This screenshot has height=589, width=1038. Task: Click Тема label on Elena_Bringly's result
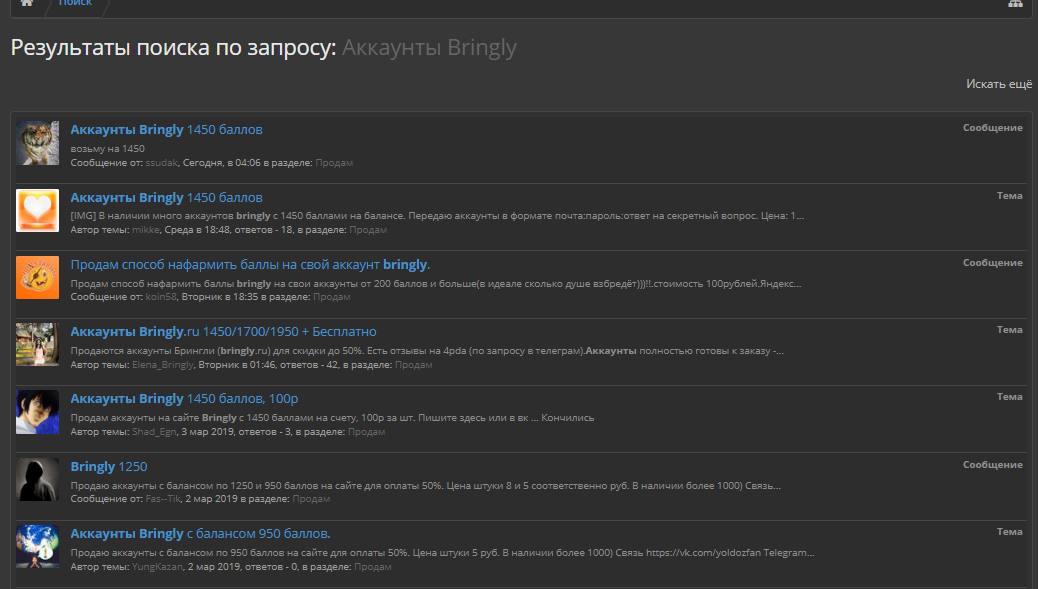click(x=1010, y=330)
